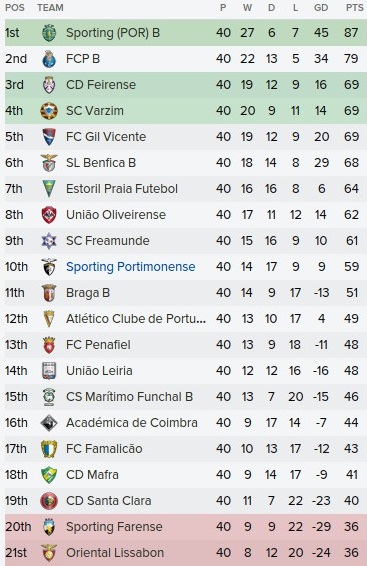The height and width of the screenshot is (566, 367).
Task: Click the Atlético Clube de Portu... team name
Action: (x=136, y=319)
